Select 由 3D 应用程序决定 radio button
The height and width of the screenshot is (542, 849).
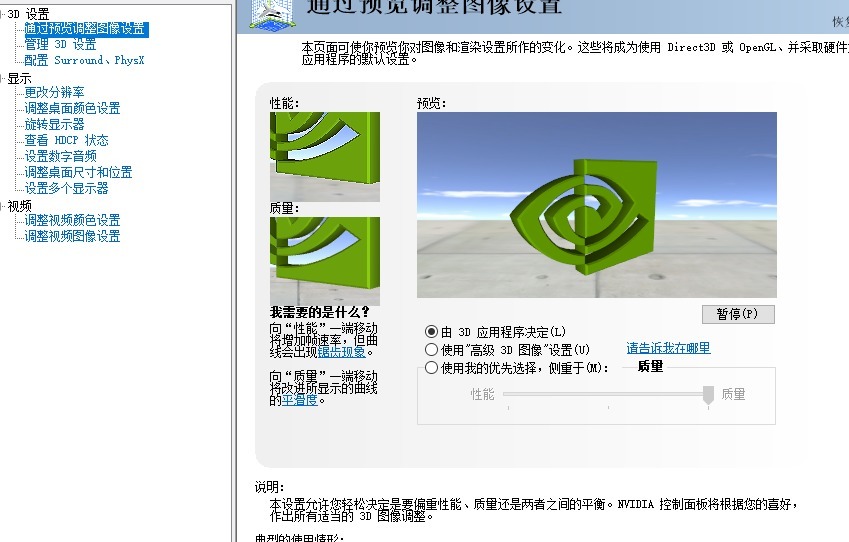[x=432, y=331]
